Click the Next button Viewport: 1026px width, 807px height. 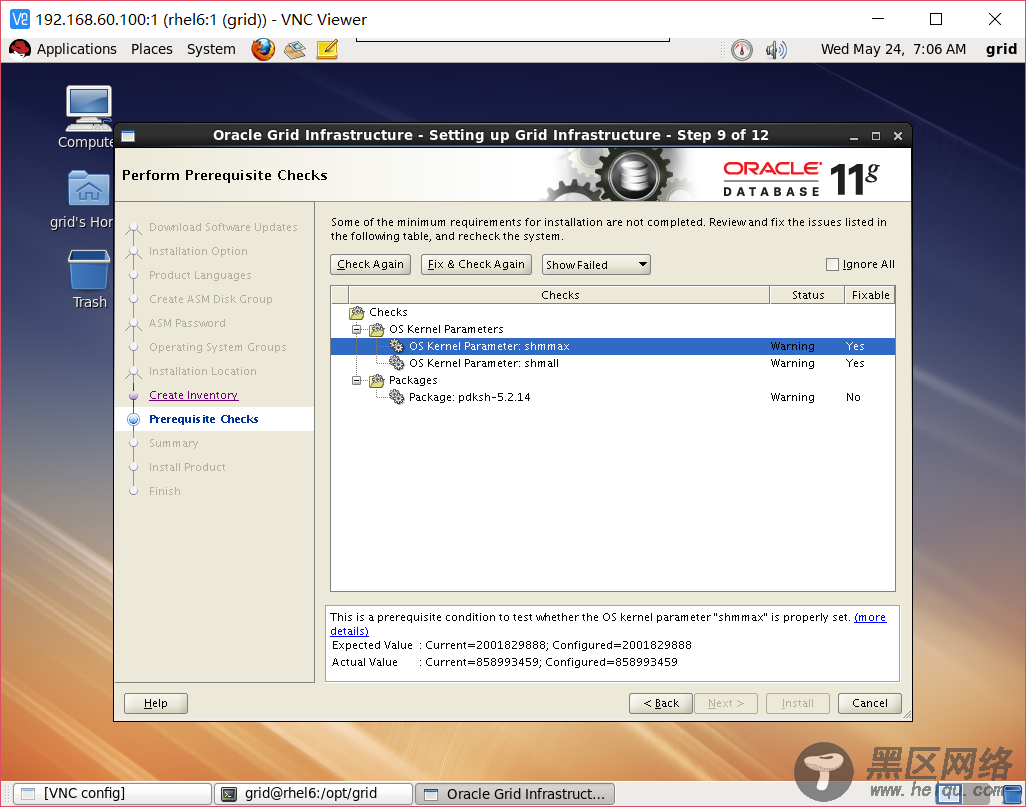(x=726, y=703)
